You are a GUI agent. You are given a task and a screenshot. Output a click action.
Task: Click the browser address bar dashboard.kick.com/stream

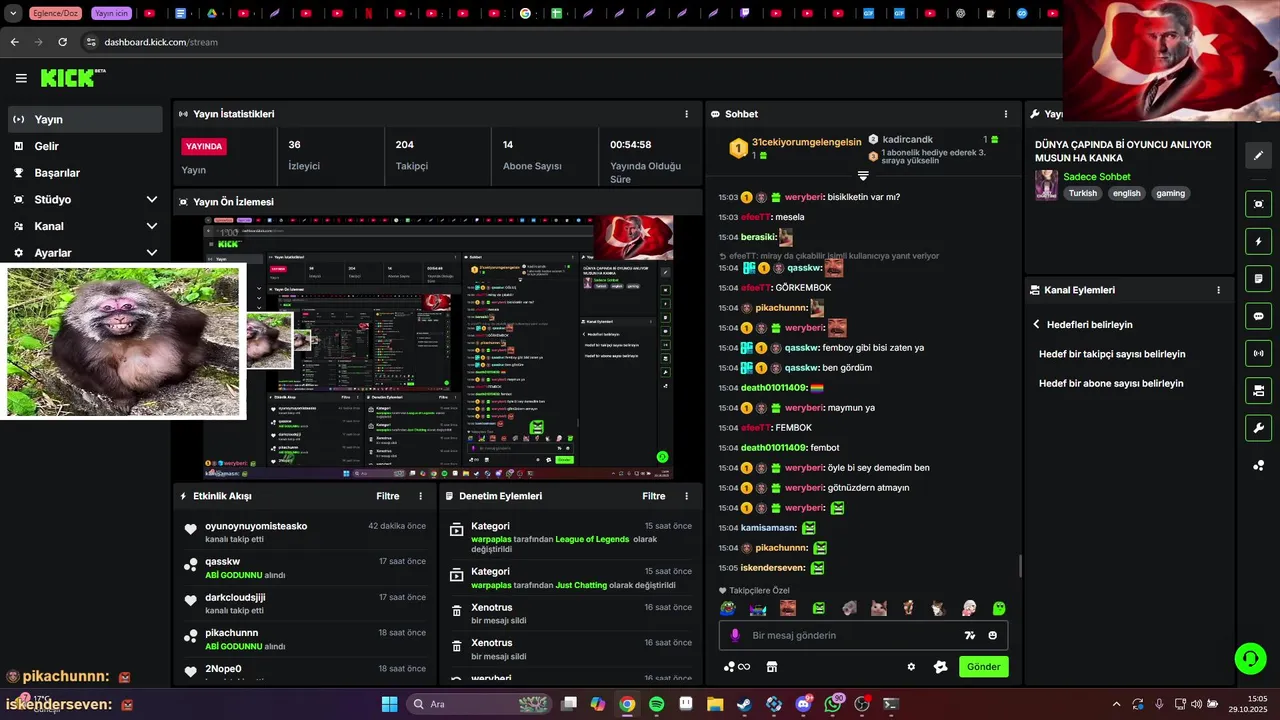point(160,42)
